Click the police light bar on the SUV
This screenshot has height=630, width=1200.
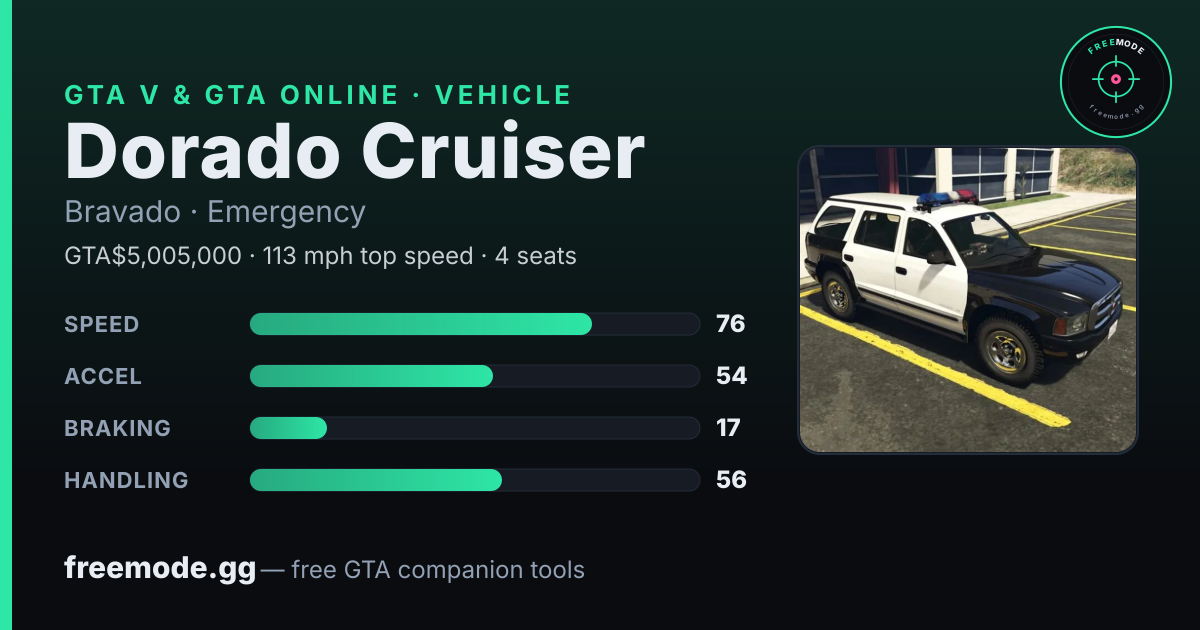pyautogui.click(x=945, y=198)
